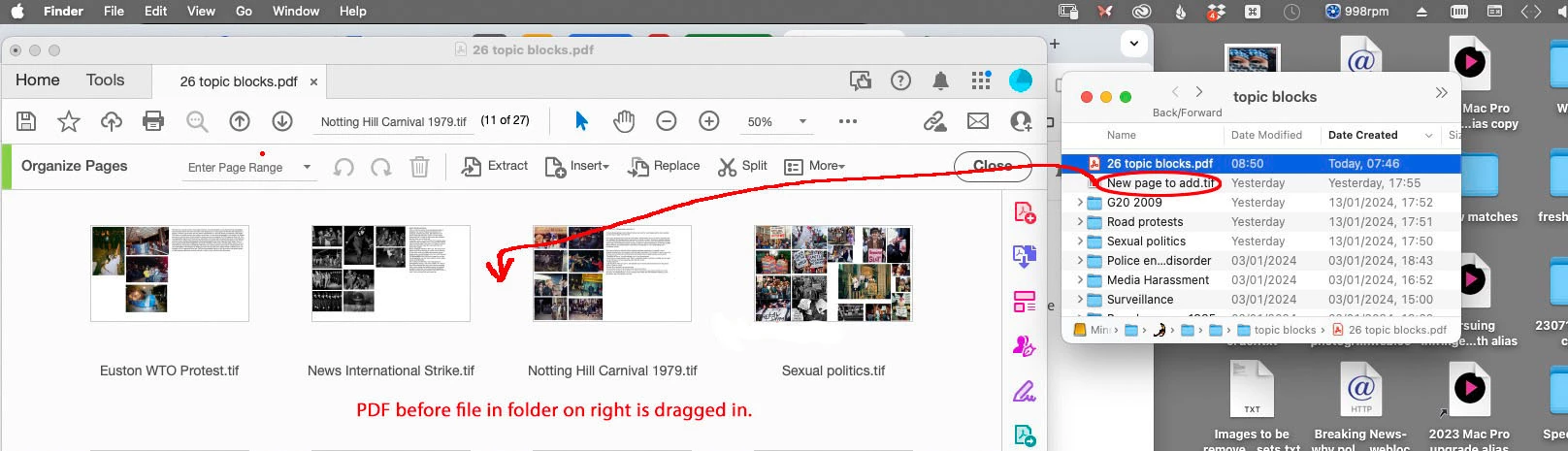Expand the Sexual politics folder in Finder
The height and width of the screenshot is (451, 1568).
[x=1080, y=242]
